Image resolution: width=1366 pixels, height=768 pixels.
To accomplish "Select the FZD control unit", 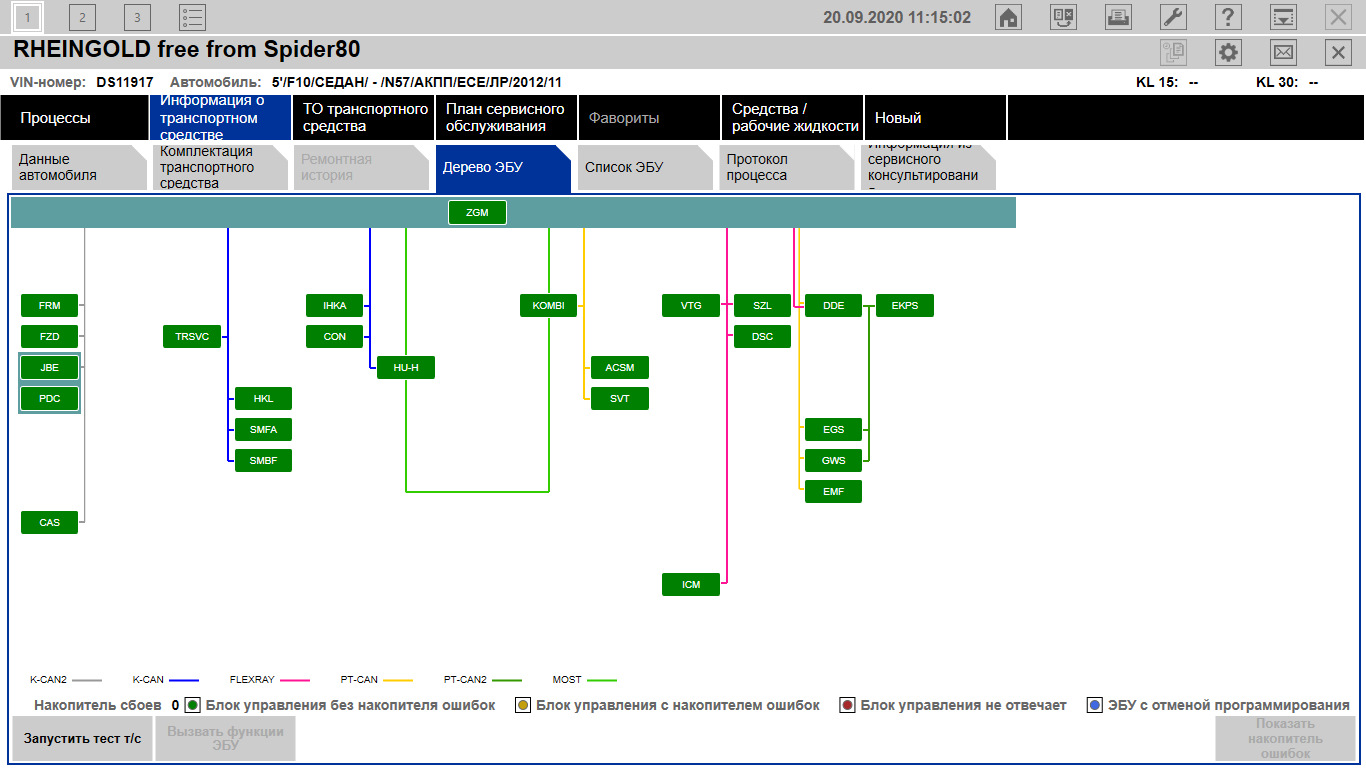I will [49, 337].
